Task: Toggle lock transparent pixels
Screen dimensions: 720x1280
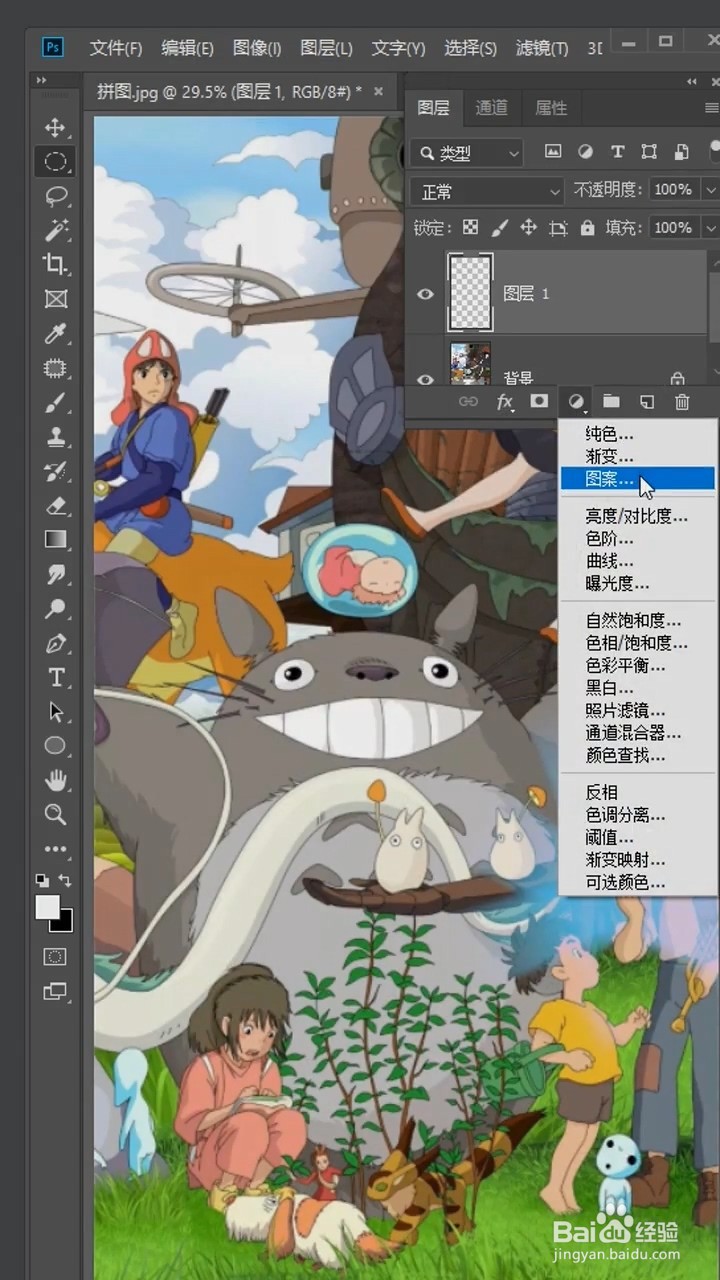Action: (x=470, y=228)
